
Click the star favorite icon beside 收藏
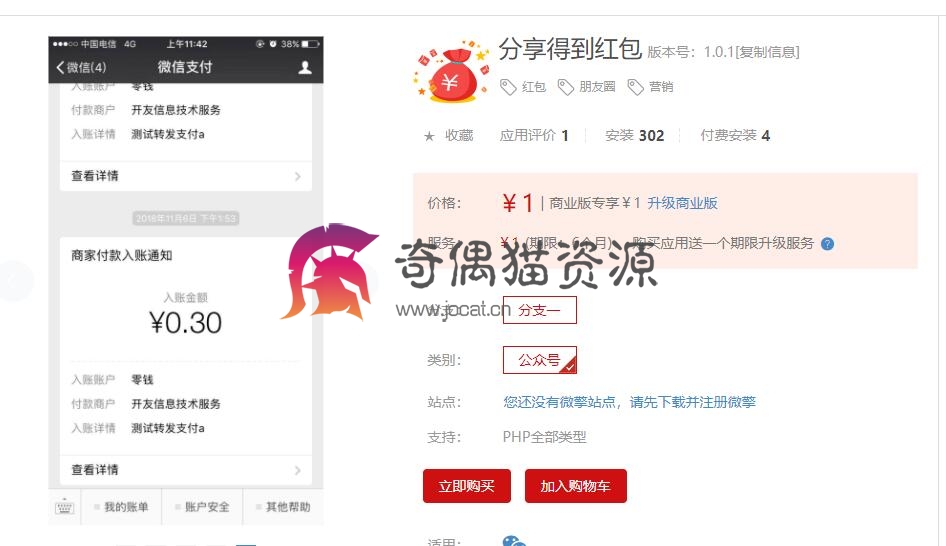click(x=429, y=136)
